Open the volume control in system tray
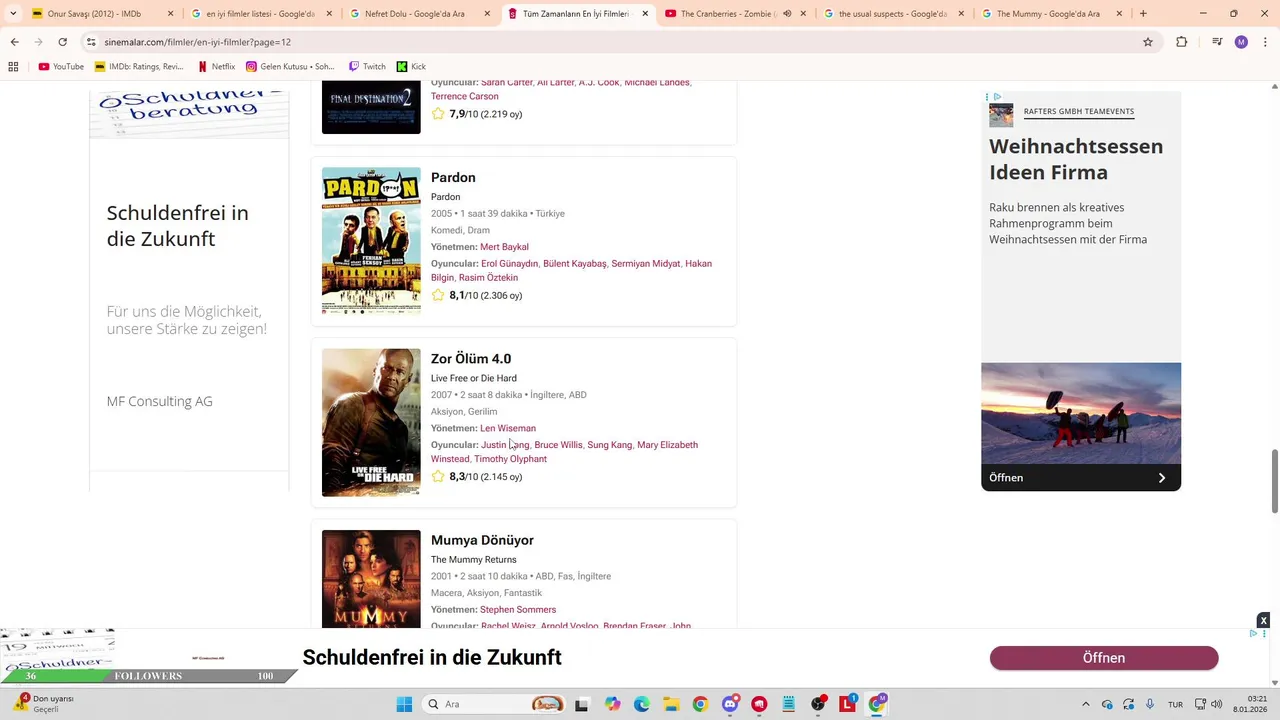 point(1219,704)
